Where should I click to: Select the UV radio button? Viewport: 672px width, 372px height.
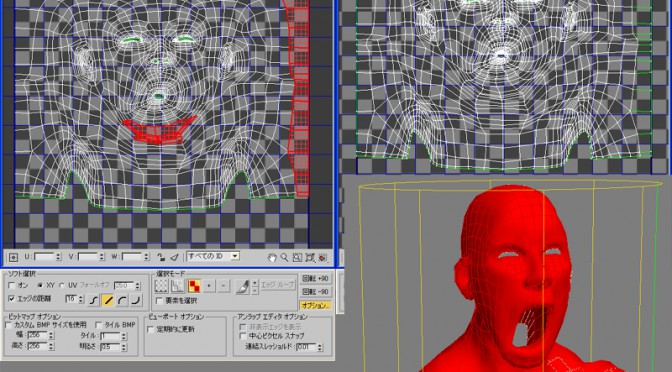62,285
